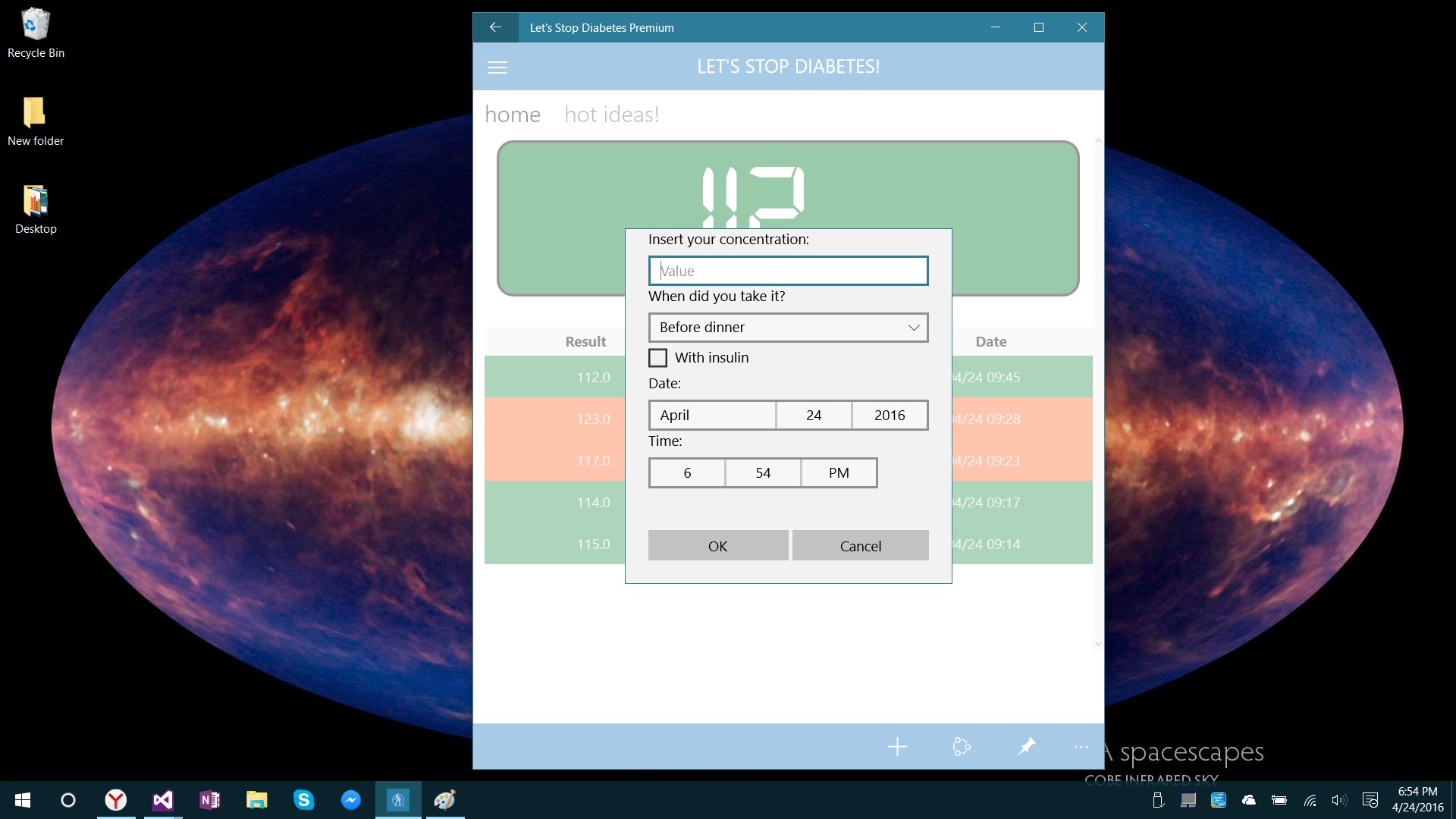
Task: Open the hamburger navigation menu
Action: coord(497,67)
